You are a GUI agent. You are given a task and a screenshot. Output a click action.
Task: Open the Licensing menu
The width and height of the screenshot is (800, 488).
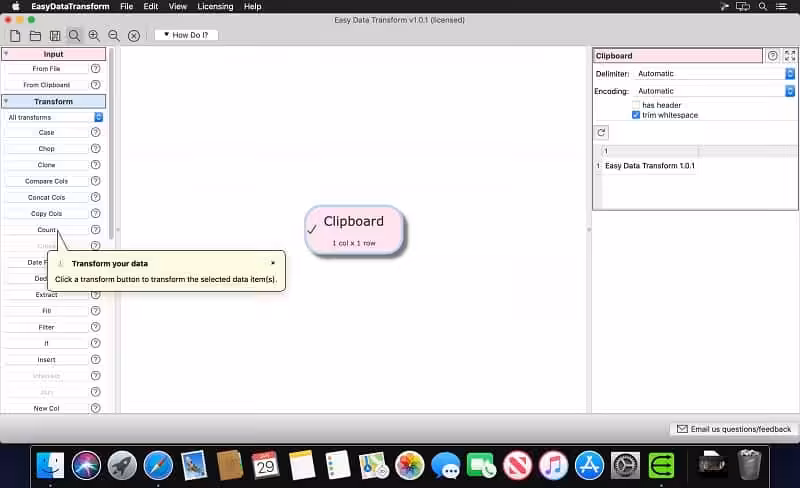[215, 6]
